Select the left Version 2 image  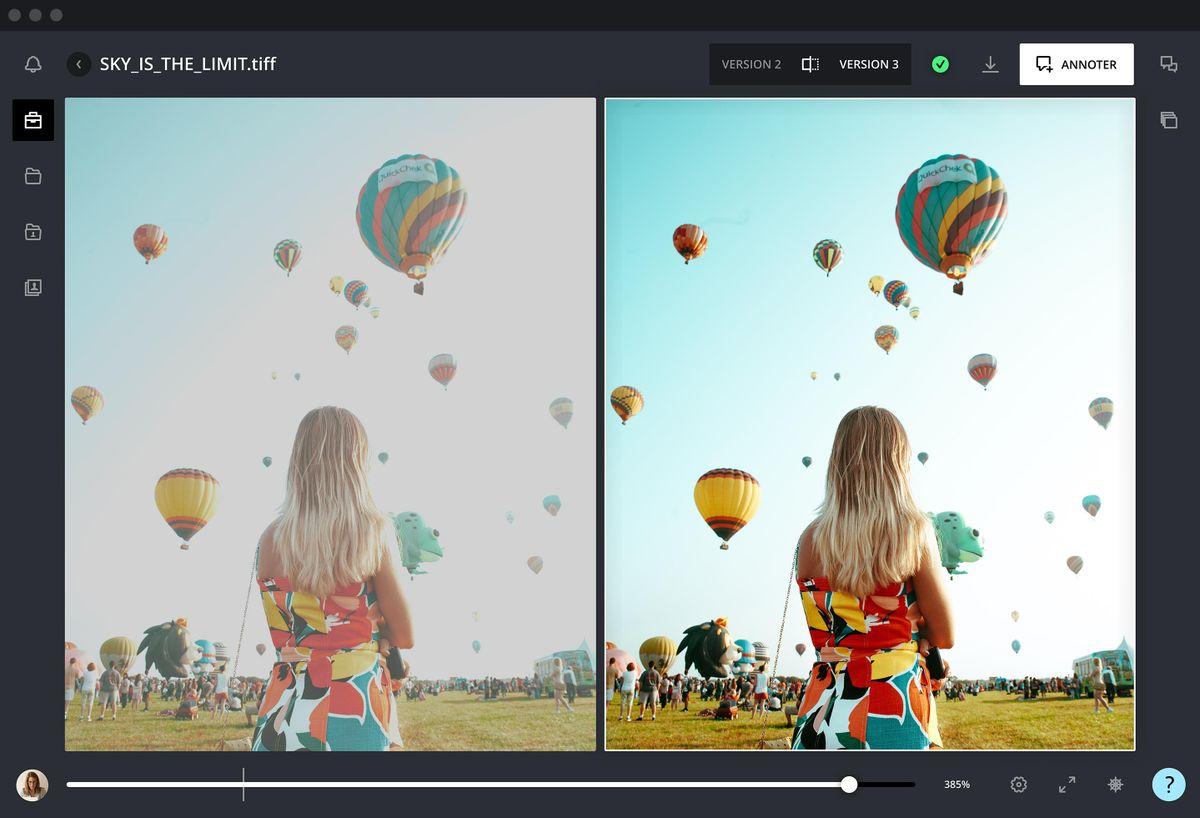330,424
